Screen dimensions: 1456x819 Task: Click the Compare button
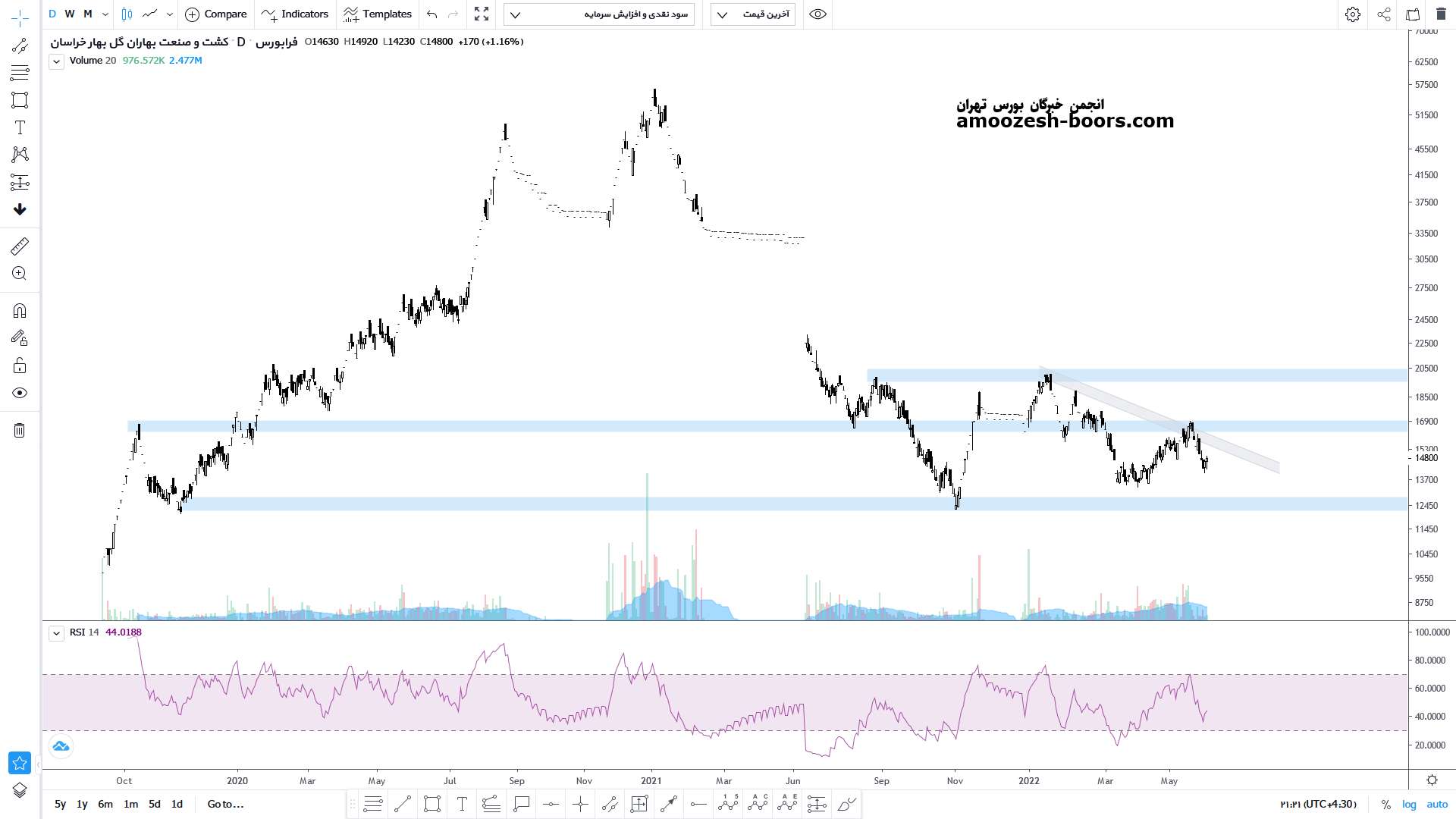(x=216, y=14)
